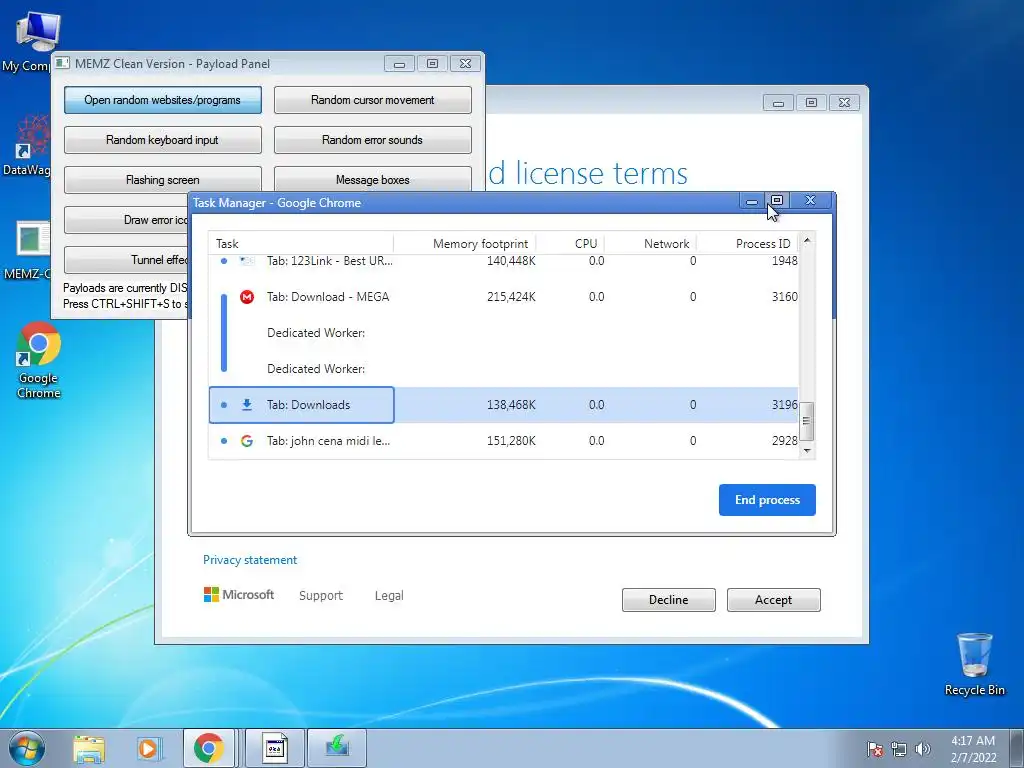This screenshot has width=1024, height=768.
Task: Click the 138,468K memory value
Action: (x=511, y=405)
